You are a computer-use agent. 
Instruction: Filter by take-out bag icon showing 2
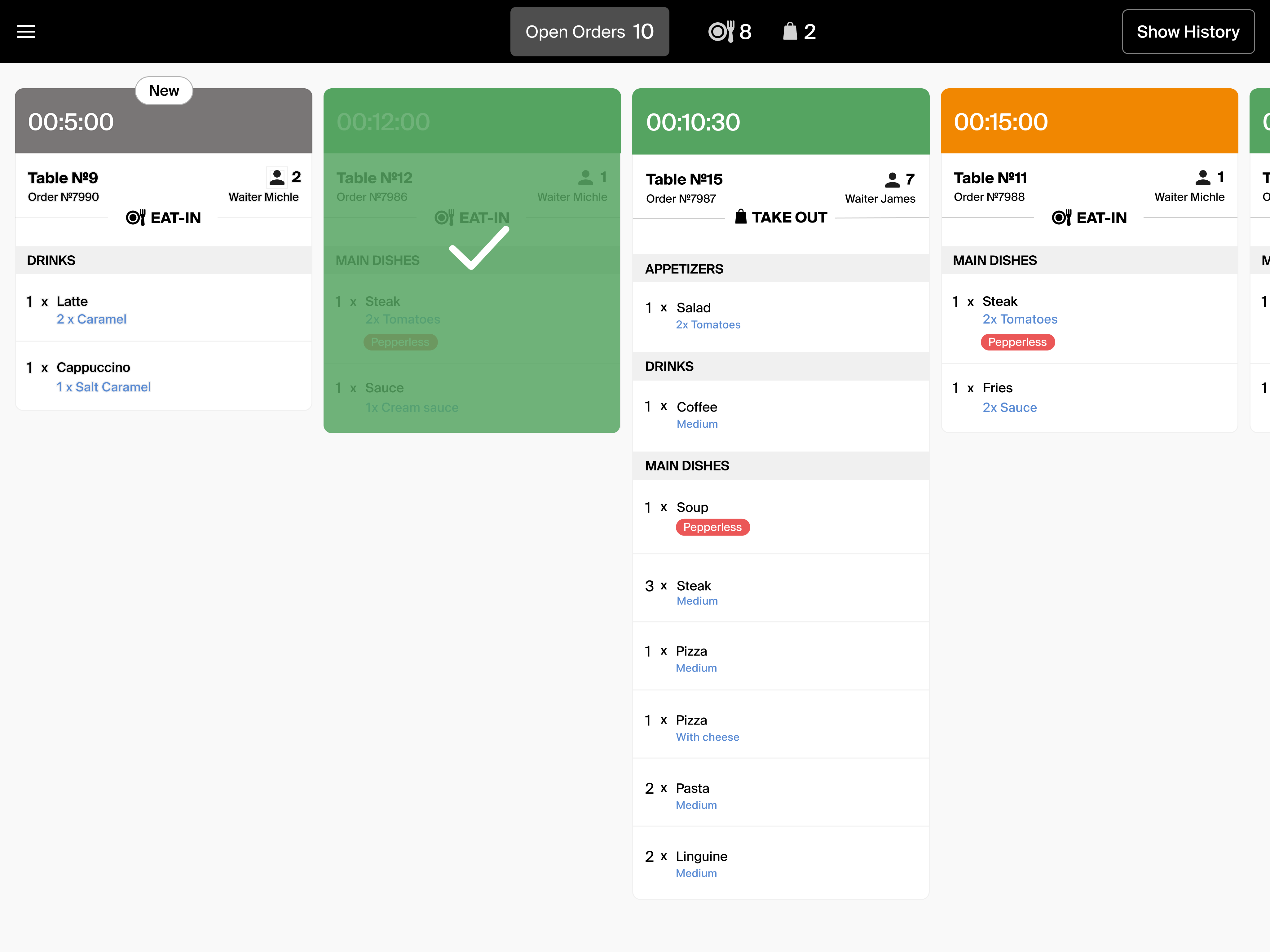[x=799, y=32]
